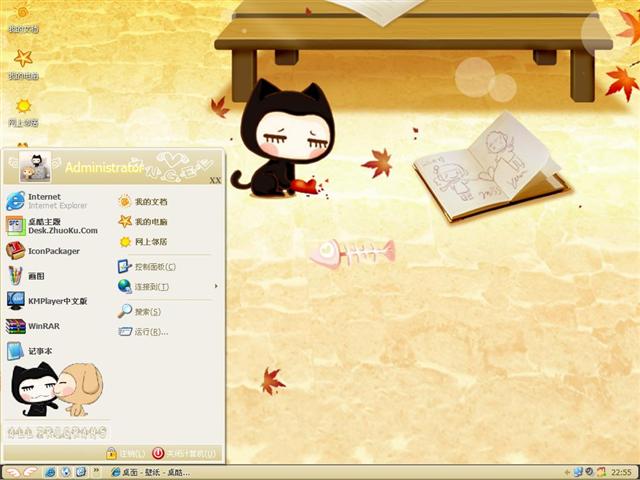Select the sun 网上邻居 desktop icon
This screenshot has height=480, width=640.
(x=23, y=112)
